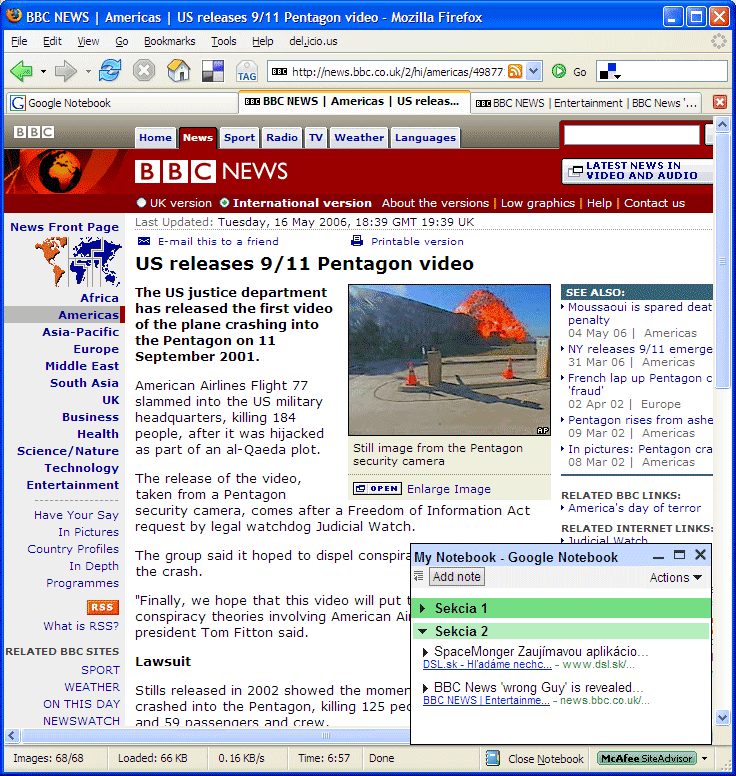
Task: Open the McAfee SiteAdvisor dropdown arrow
Action: (x=705, y=758)
